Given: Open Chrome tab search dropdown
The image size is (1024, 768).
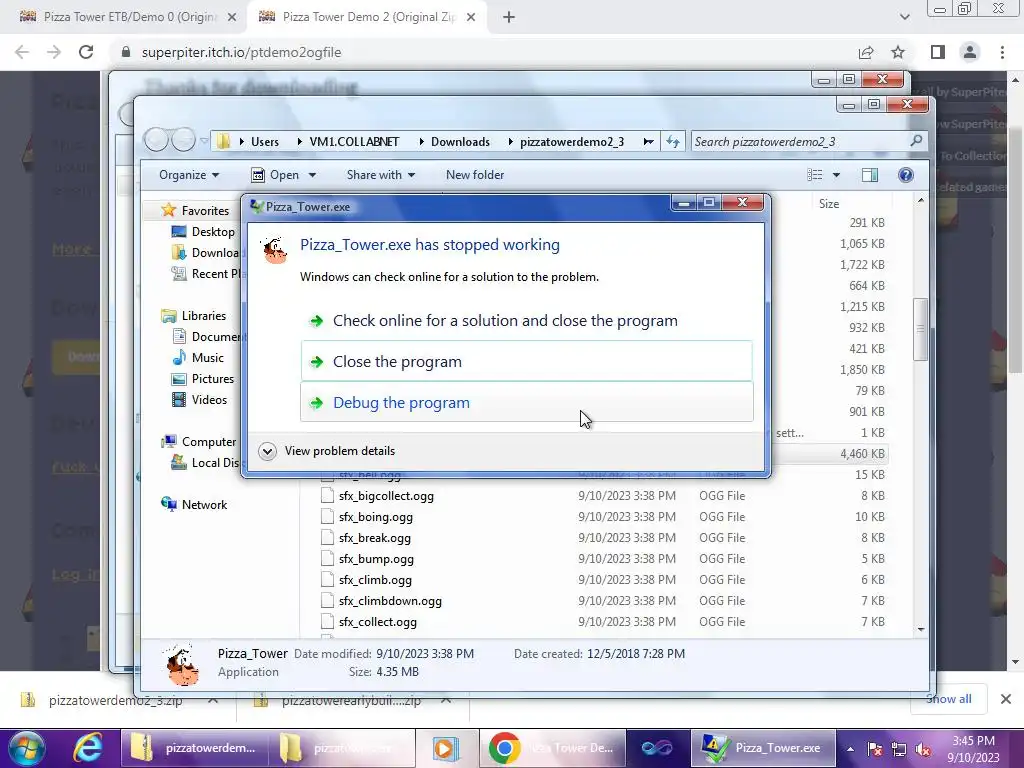Looking at the screenshot, I should (904, 17).
